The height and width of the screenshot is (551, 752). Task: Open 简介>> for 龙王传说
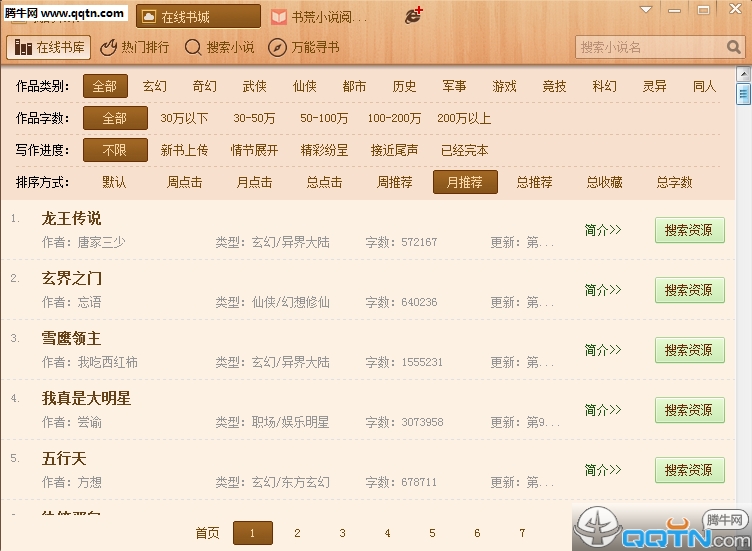coord(603,230)
